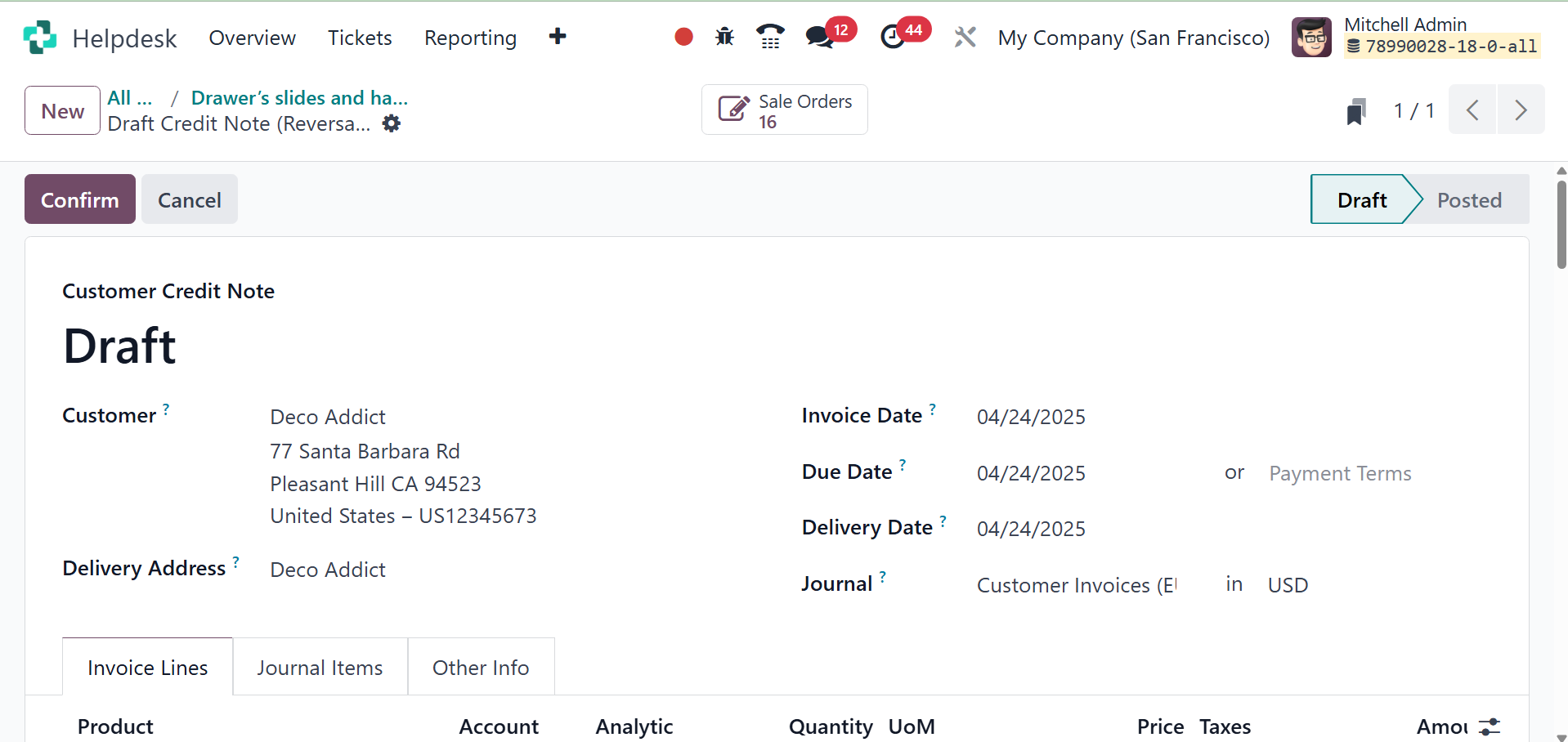Switch to the Journal Items tab
This screenshot has width=1568, height=742.
[x=320, y=668]
